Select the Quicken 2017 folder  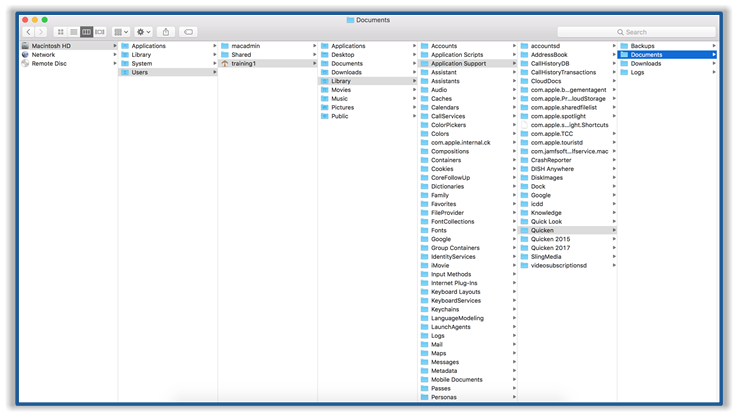(x=550, y=248)
